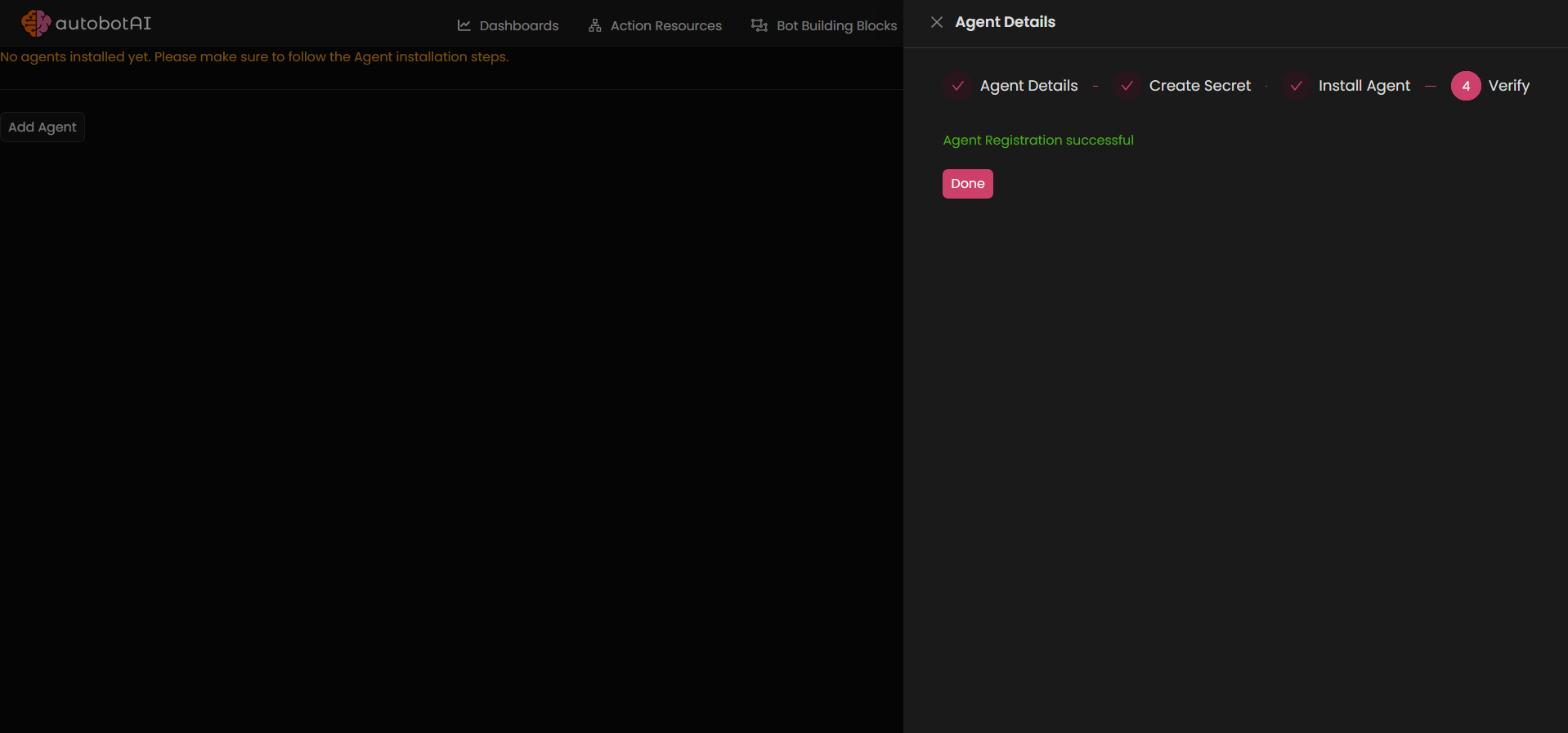Click the Done button

[x=968, y=184]
